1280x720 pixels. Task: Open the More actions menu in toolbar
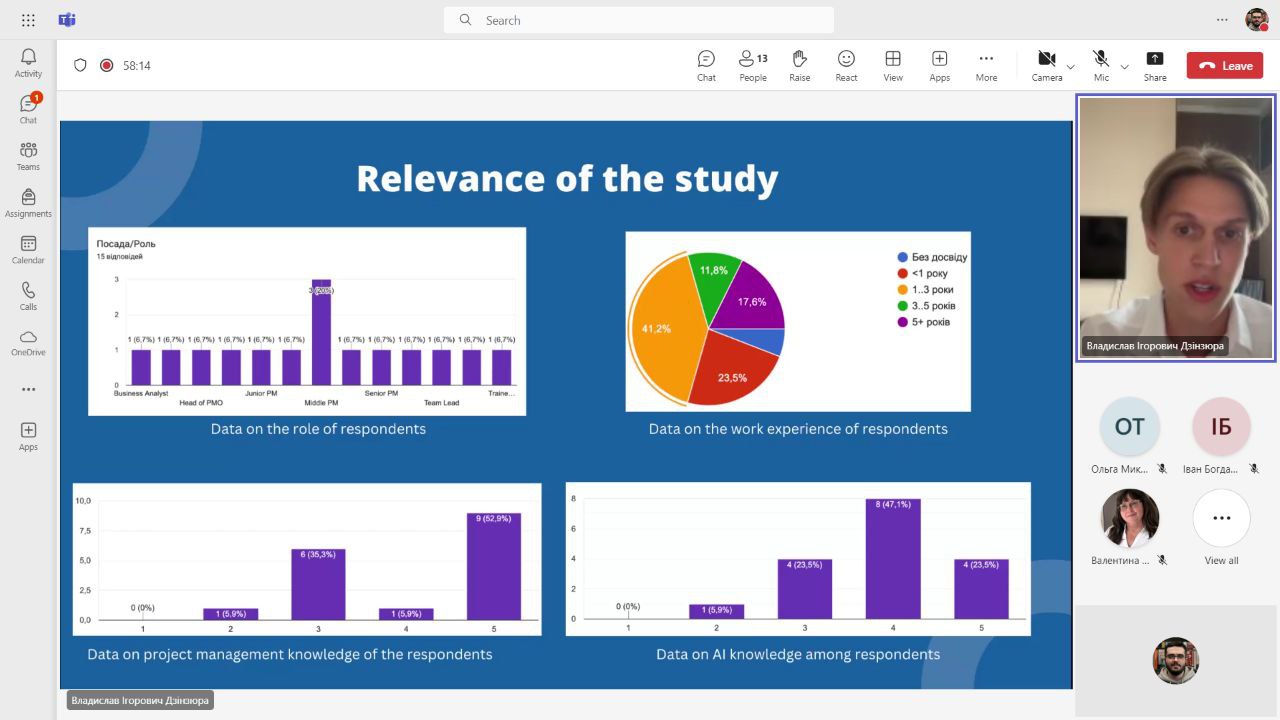[986, 65]
